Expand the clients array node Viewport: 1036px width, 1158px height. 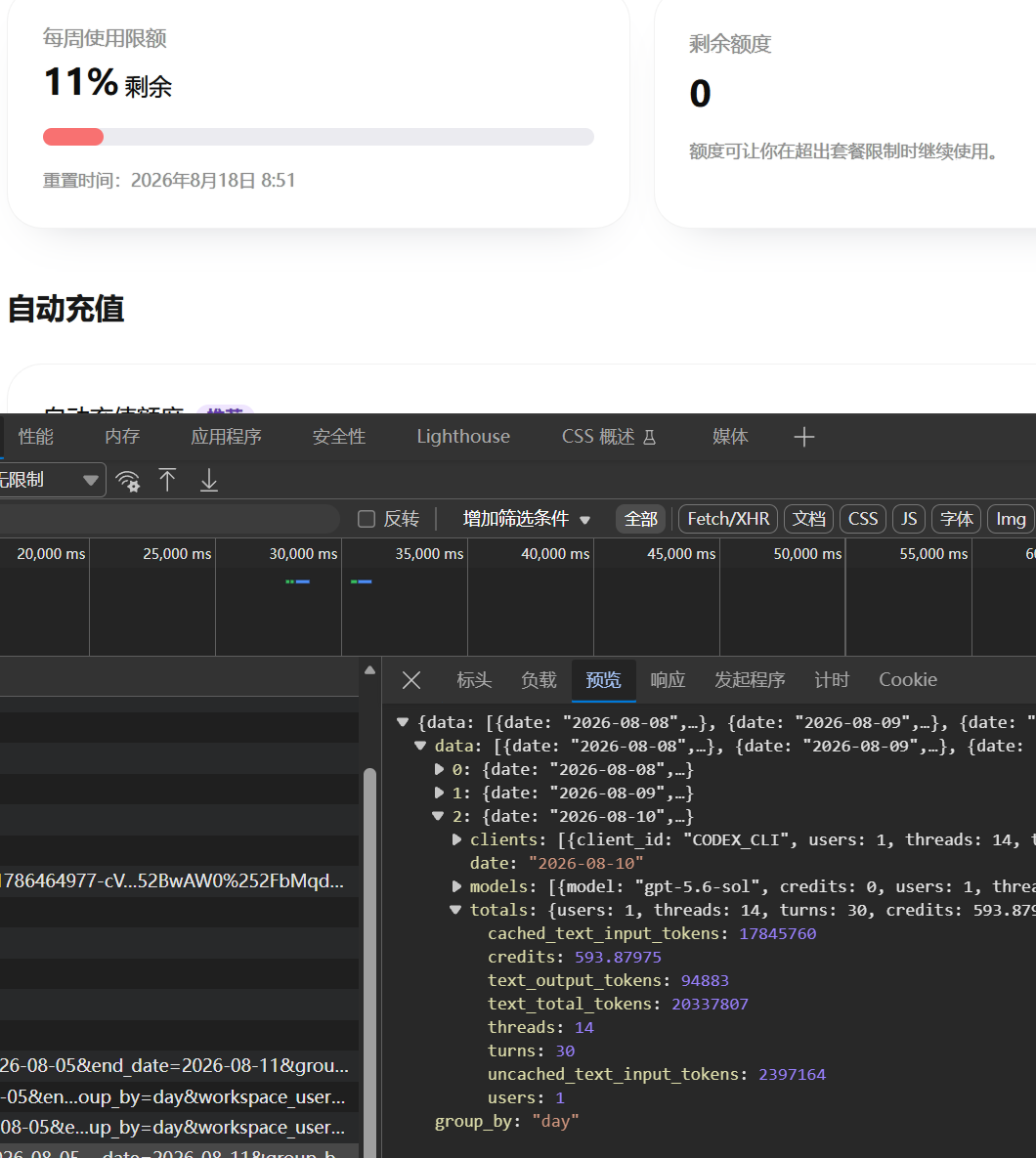(x=456, y=839)
